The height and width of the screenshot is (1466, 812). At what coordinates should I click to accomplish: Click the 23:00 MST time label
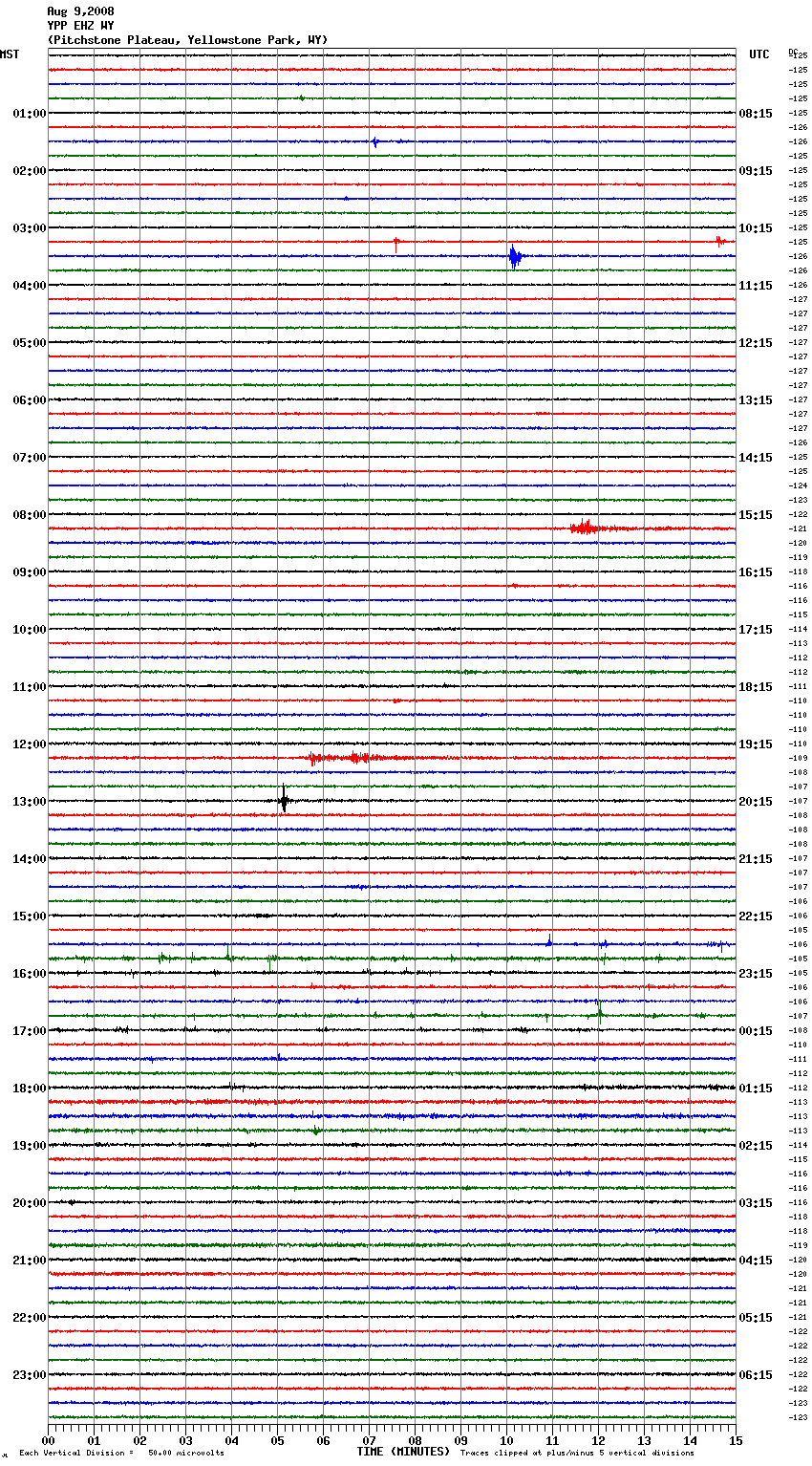[29, 1375]
